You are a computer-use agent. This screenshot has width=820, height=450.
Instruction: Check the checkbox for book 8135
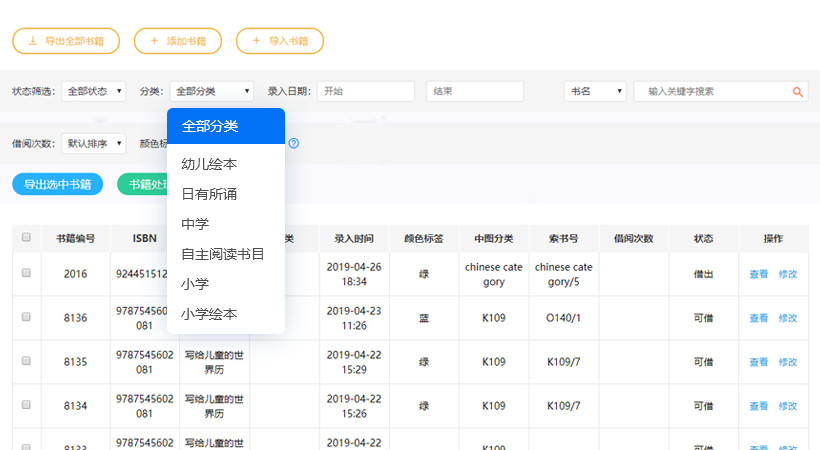tap(26, 361)
